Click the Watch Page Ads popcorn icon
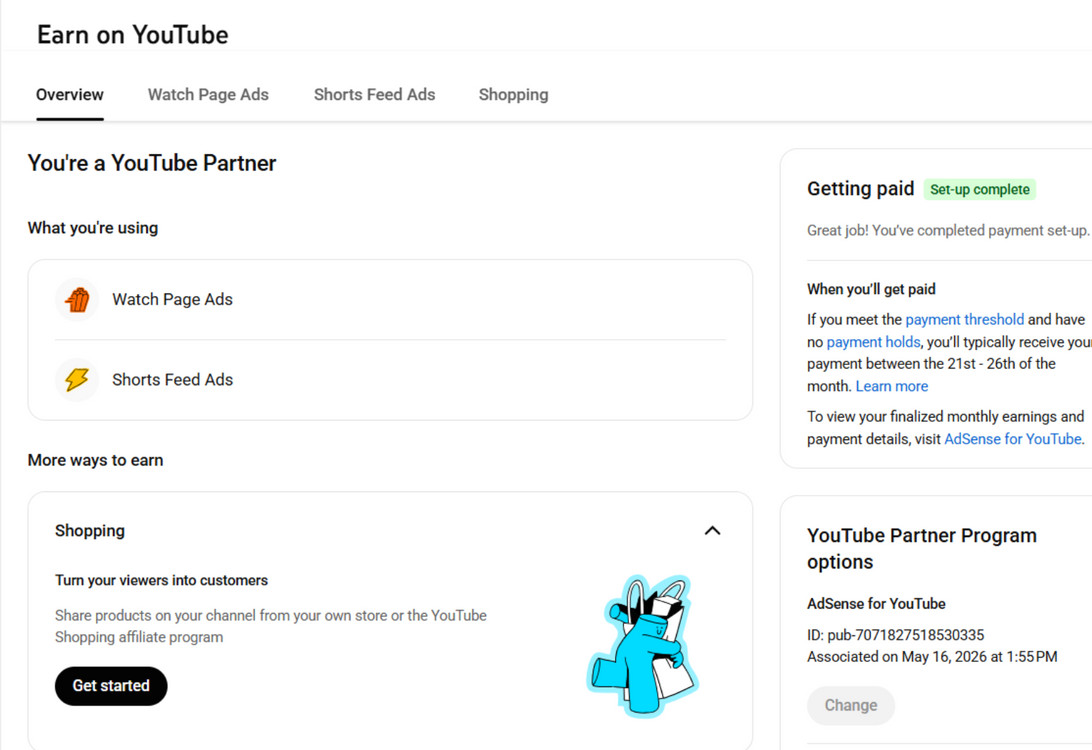Viewport: 1092px width, 750px height. tap(77, 299)
